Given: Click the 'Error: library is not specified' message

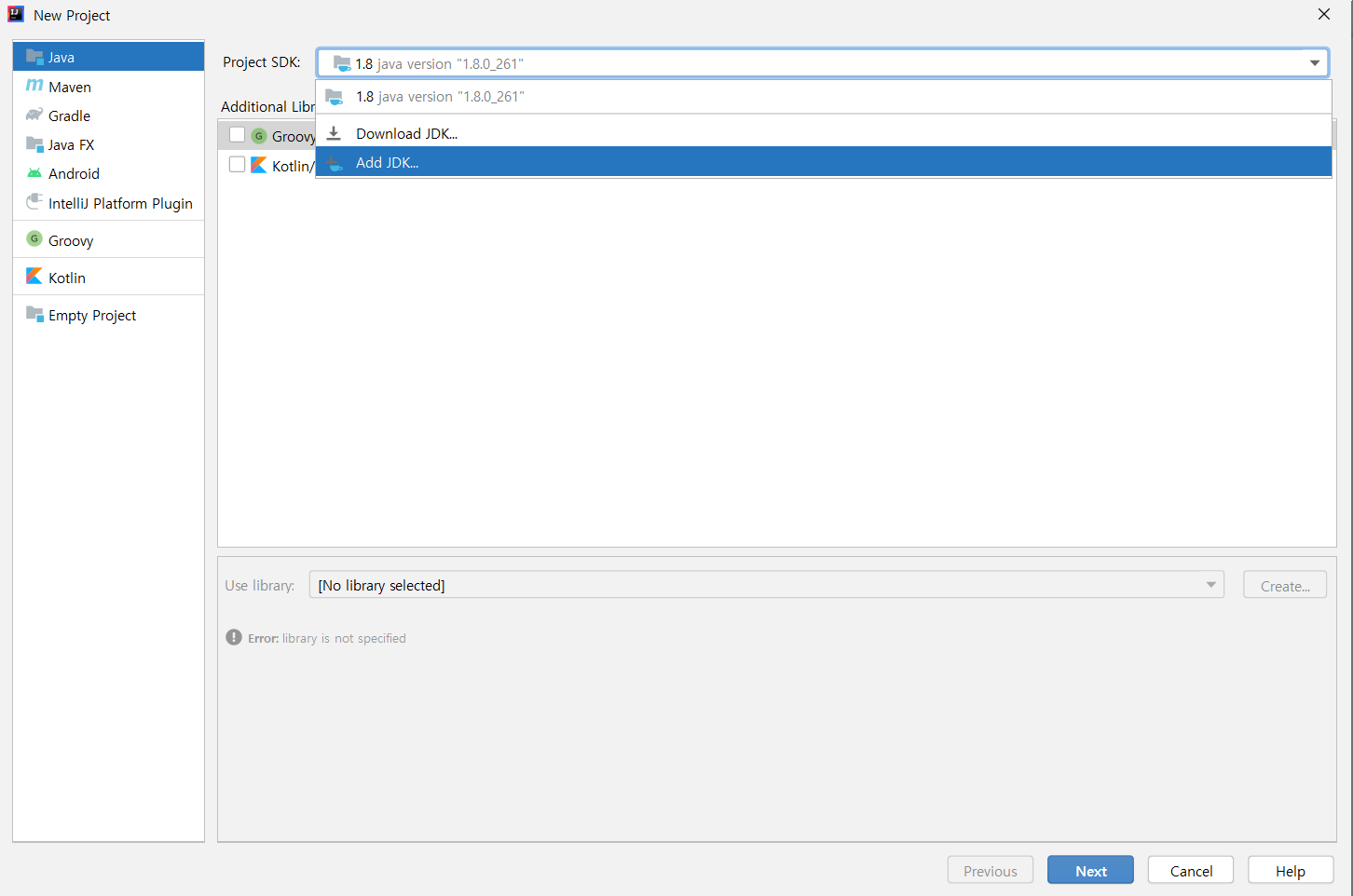Looking at the screenshot, I should (x=327, y=638).
